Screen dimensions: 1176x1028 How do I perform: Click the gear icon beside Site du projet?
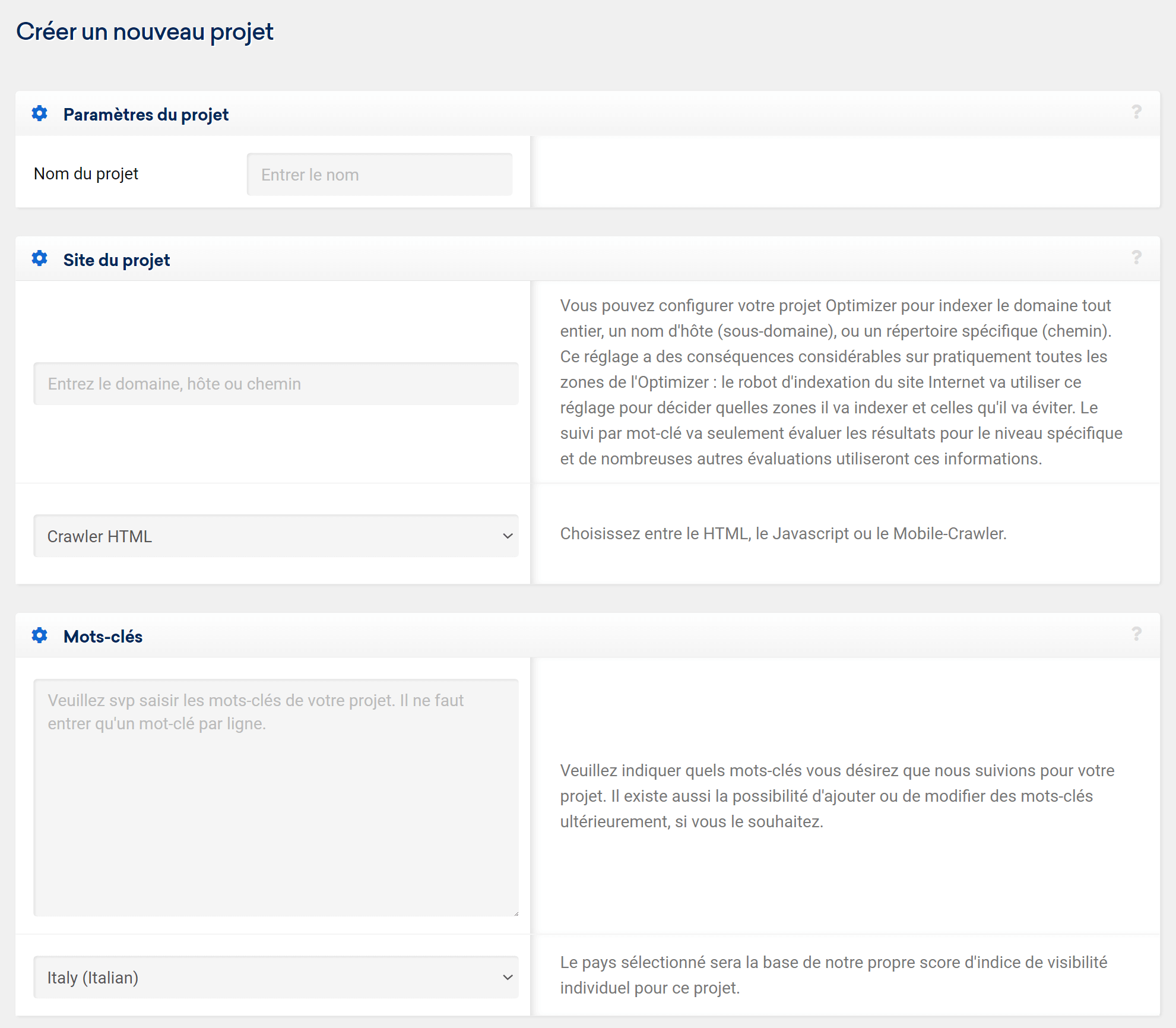[x=40, y=258]
